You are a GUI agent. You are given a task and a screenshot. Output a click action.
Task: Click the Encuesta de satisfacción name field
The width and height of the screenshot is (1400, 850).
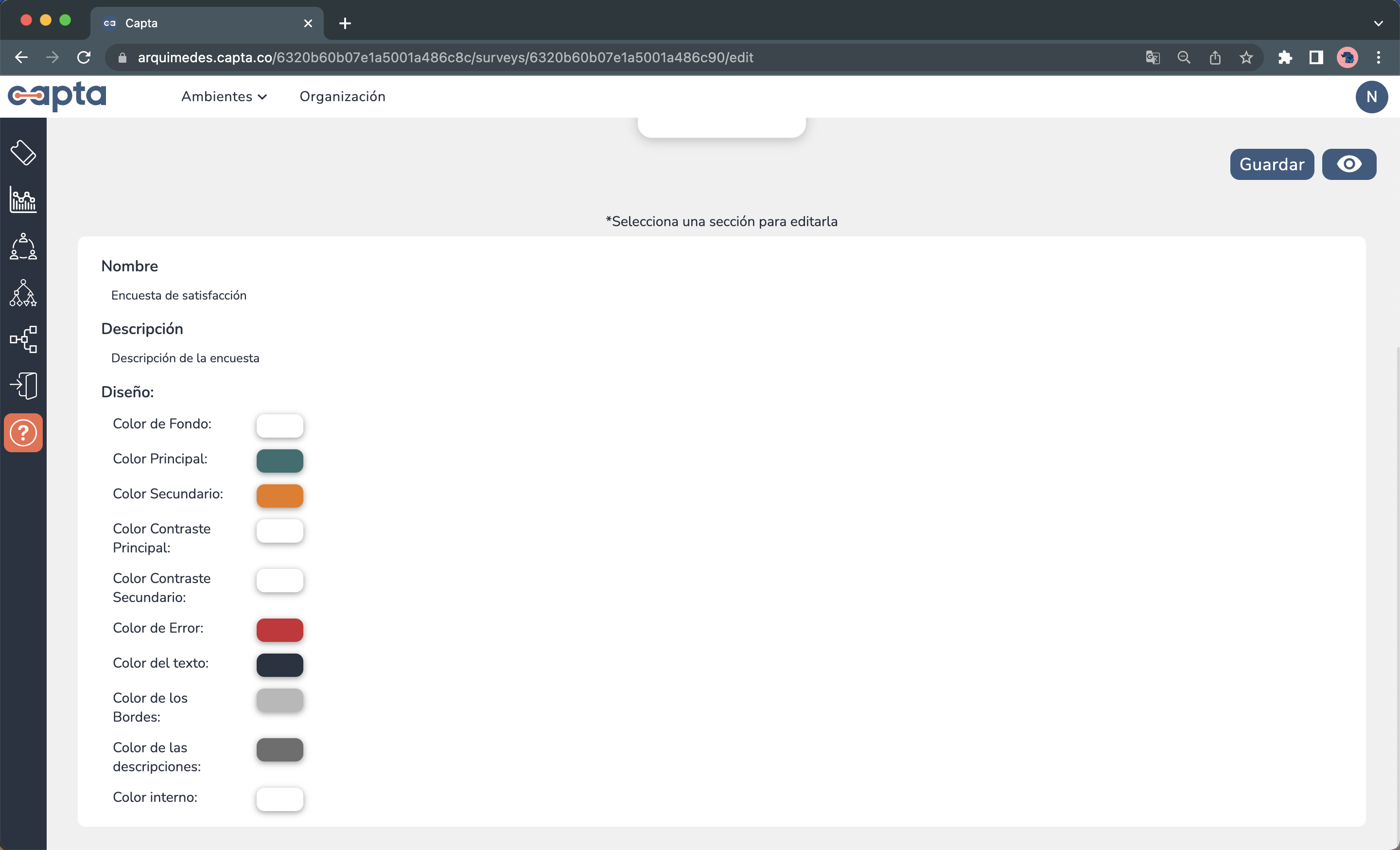178,296
